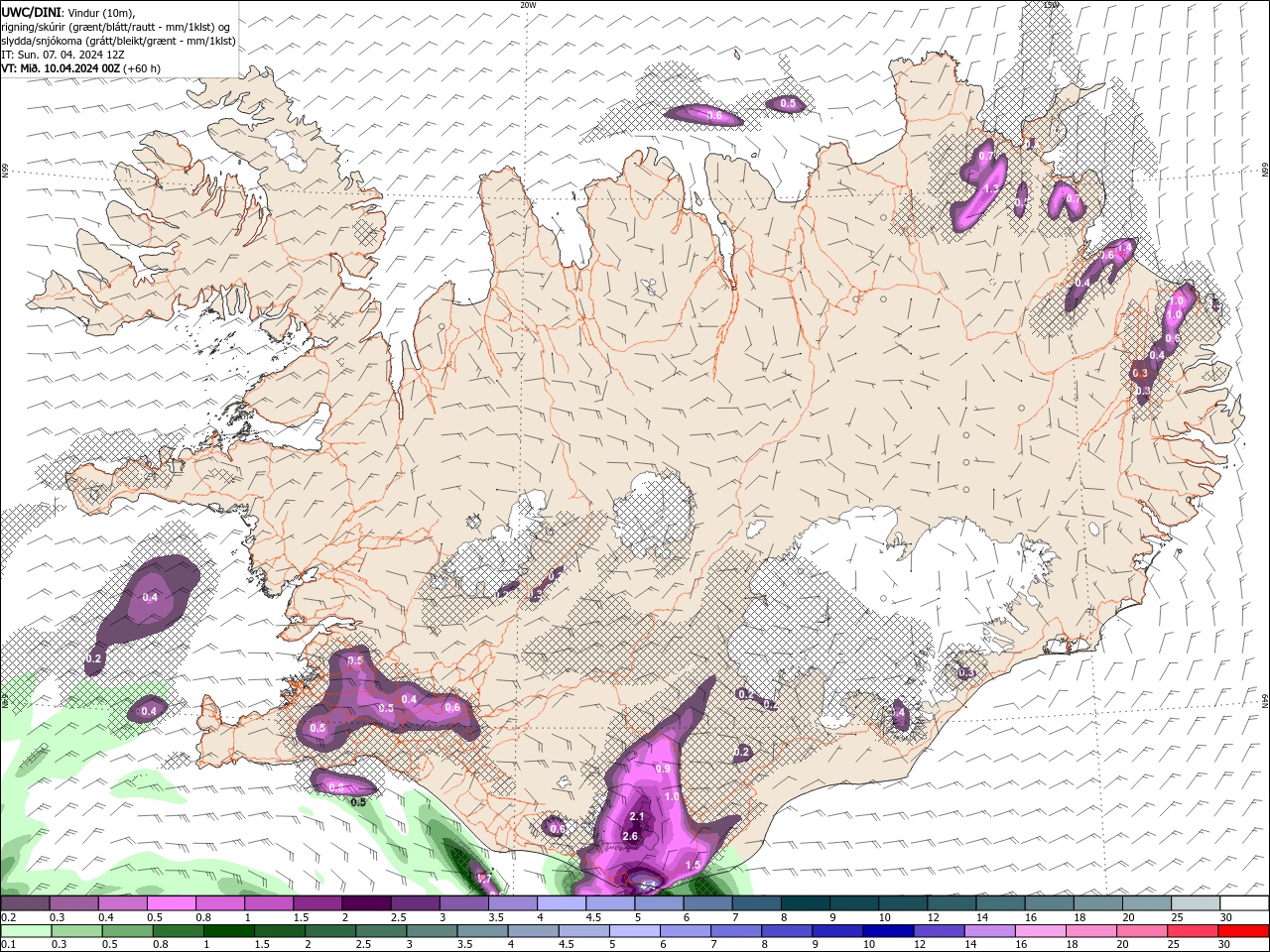This screenshot has width=1270, height=952.
Task: Pick upper-row legend swatch starting at 7
Action: click(x=757, y=903)
